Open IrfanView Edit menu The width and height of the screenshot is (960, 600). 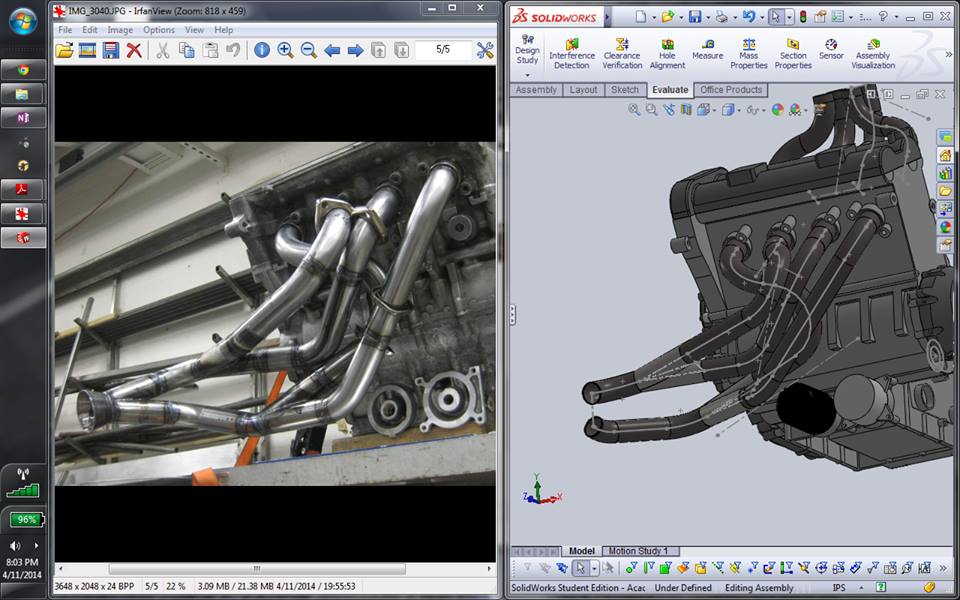[x=90, y=29]
